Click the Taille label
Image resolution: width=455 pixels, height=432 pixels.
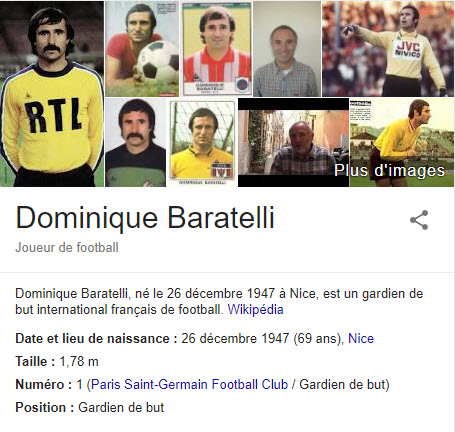coord(35,362)
